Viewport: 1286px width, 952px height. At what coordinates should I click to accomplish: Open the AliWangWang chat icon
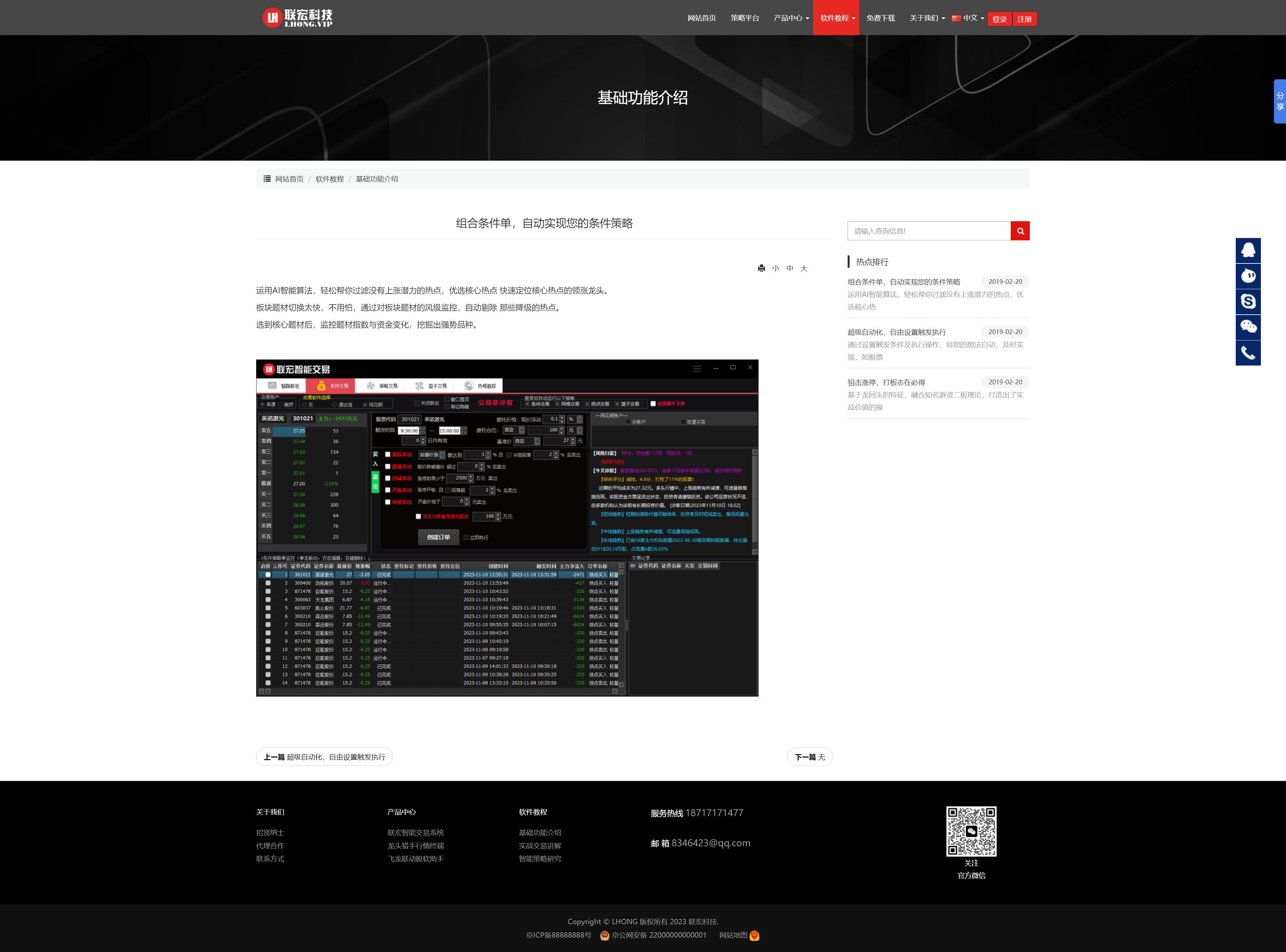pyautogui.click(x=1248, y=276)
